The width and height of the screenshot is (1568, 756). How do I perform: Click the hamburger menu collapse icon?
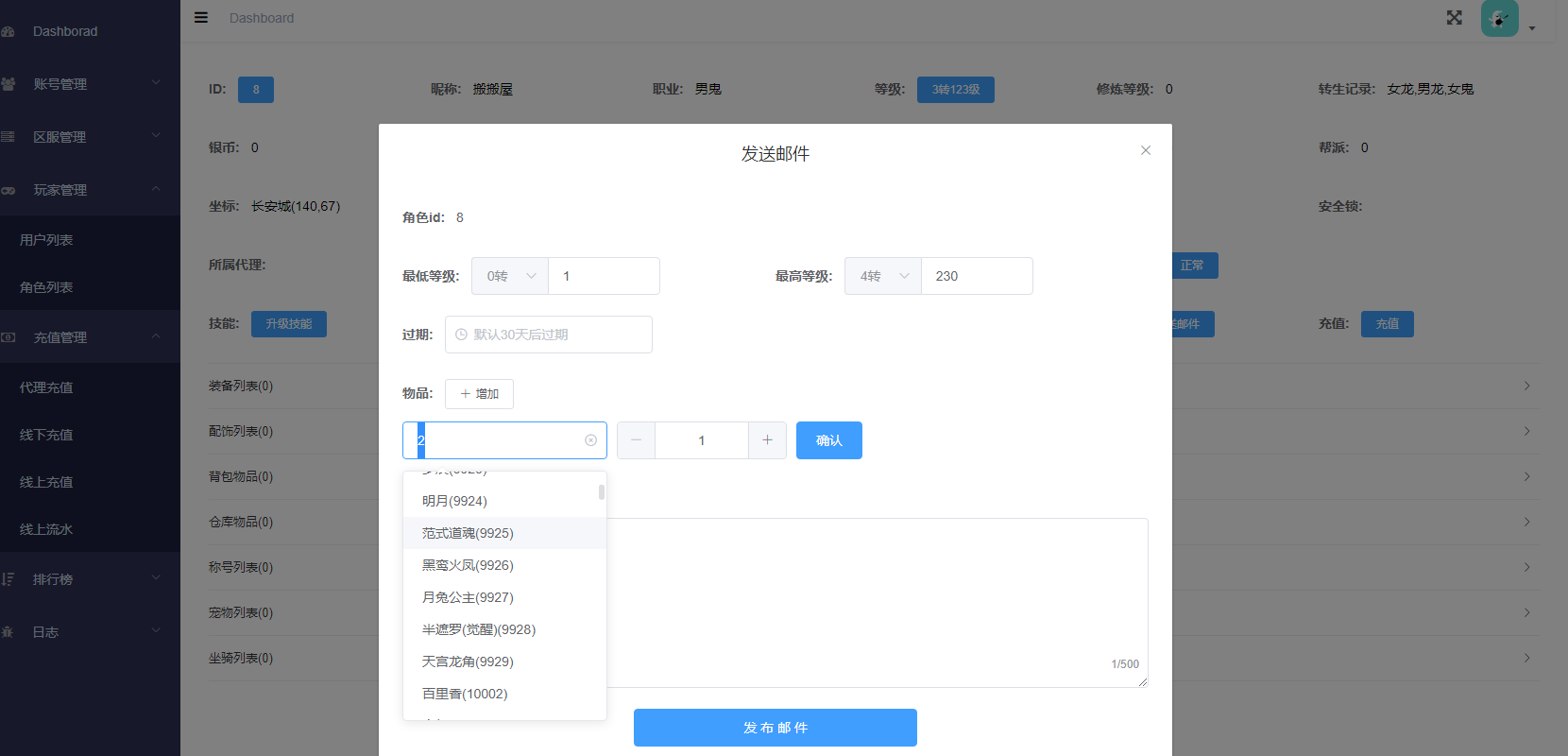201,17
